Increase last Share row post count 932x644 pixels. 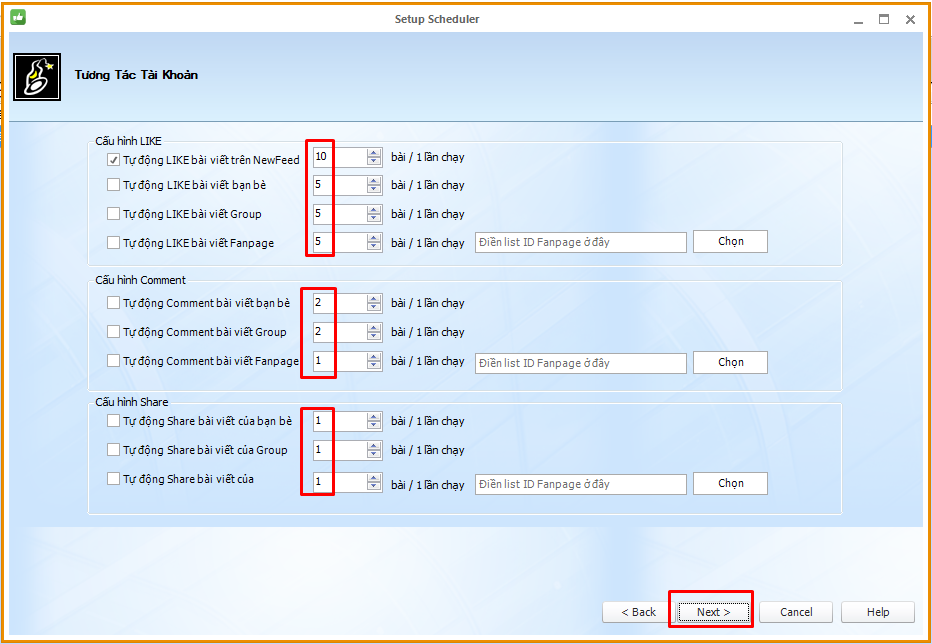pos(374,479)
